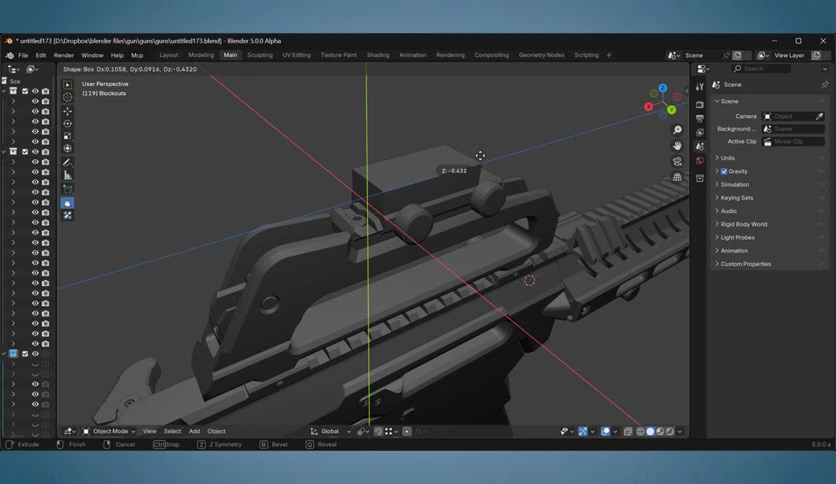Open the Render properties tab
Viewport: 836px width, 484px height.
click(700, 104)
